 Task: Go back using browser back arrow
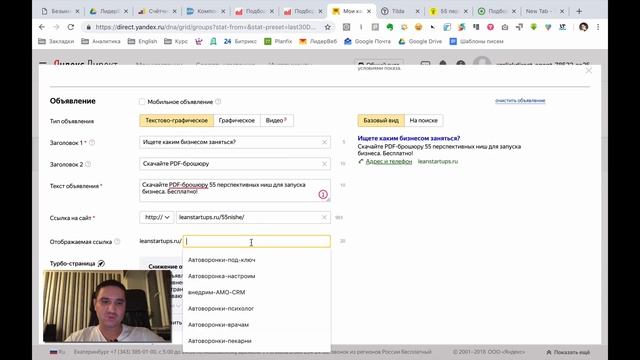pyautogui.click(x=42, y=27)
